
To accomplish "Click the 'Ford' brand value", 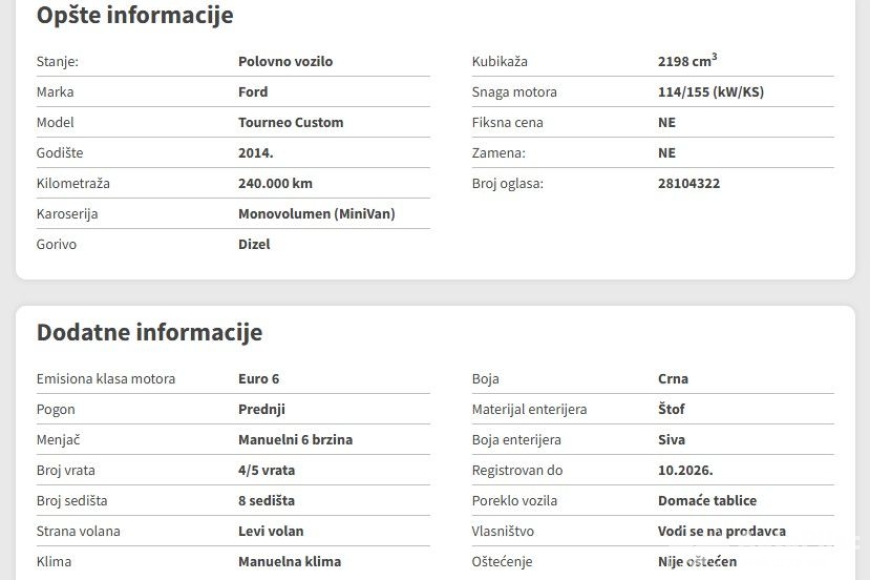I will point(253,92).
